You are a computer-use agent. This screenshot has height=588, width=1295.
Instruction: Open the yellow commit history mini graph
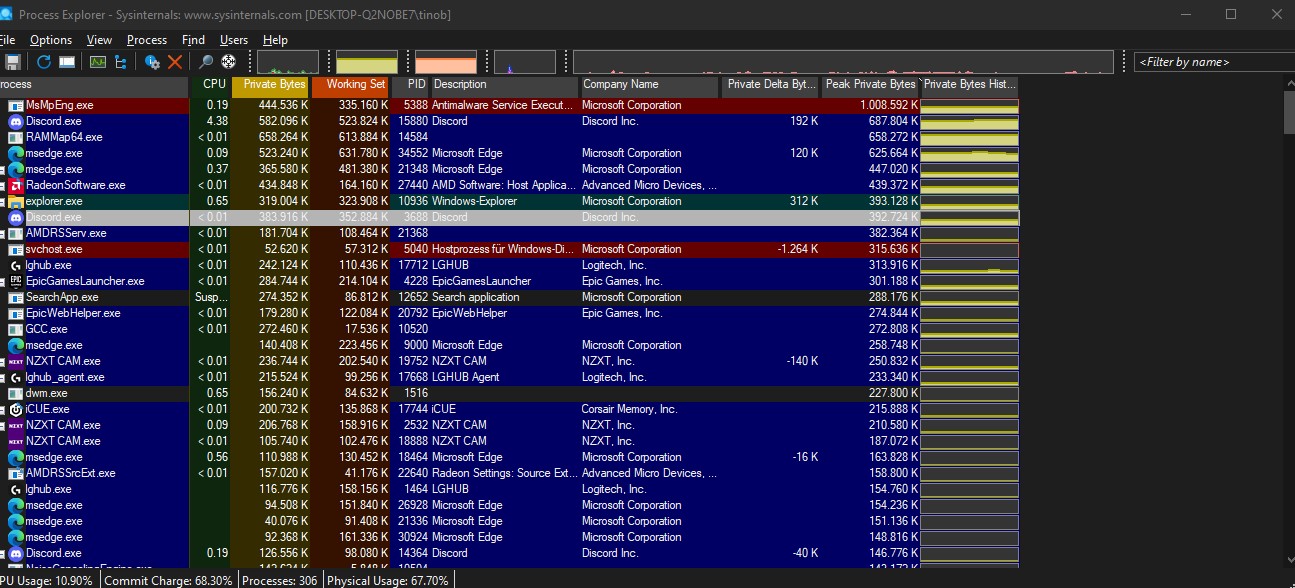coord(366,62)
